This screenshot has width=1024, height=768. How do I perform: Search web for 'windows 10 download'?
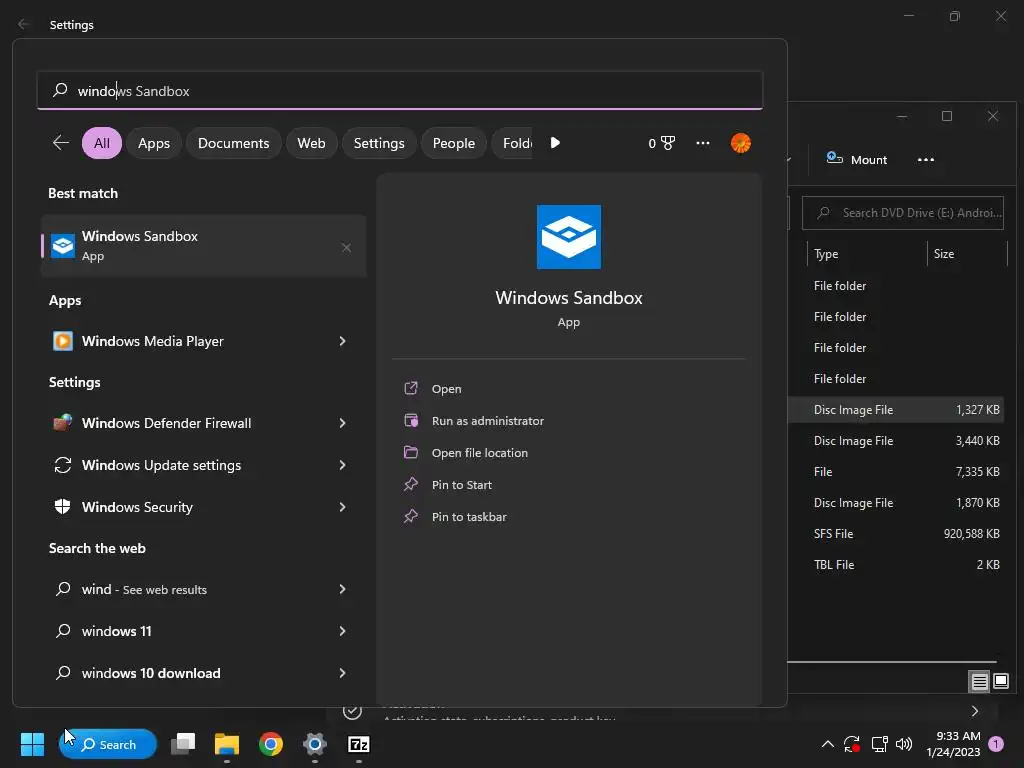[203, 673]
